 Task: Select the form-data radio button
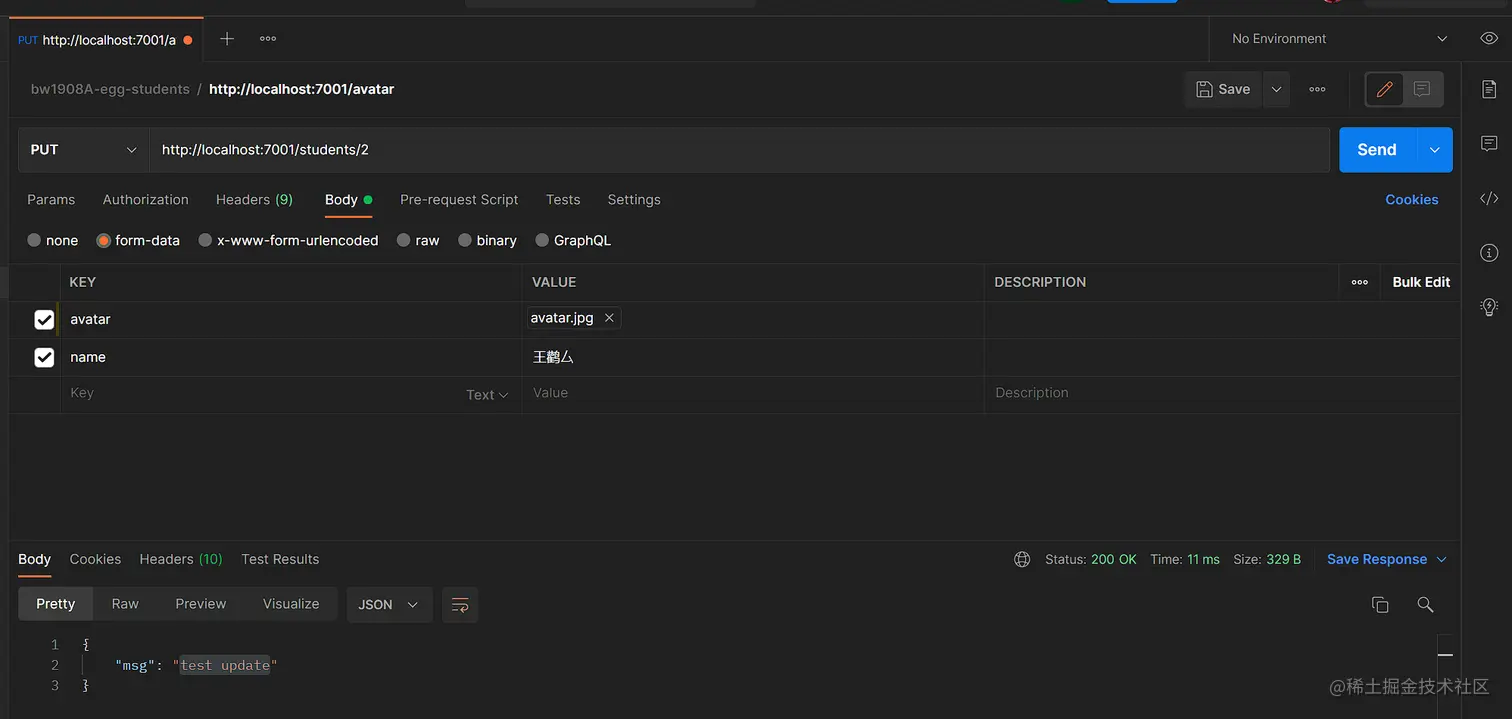[103, 241]
